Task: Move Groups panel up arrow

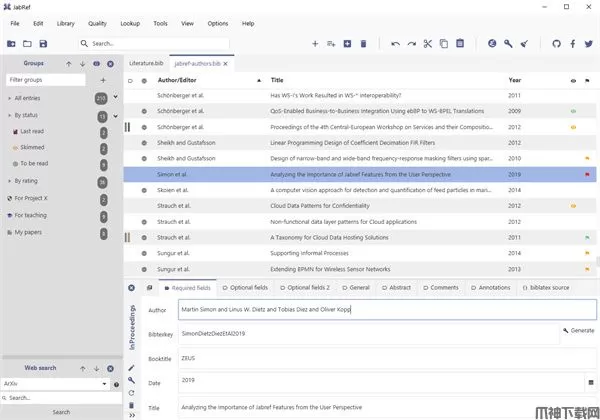Action: [68, 64]
